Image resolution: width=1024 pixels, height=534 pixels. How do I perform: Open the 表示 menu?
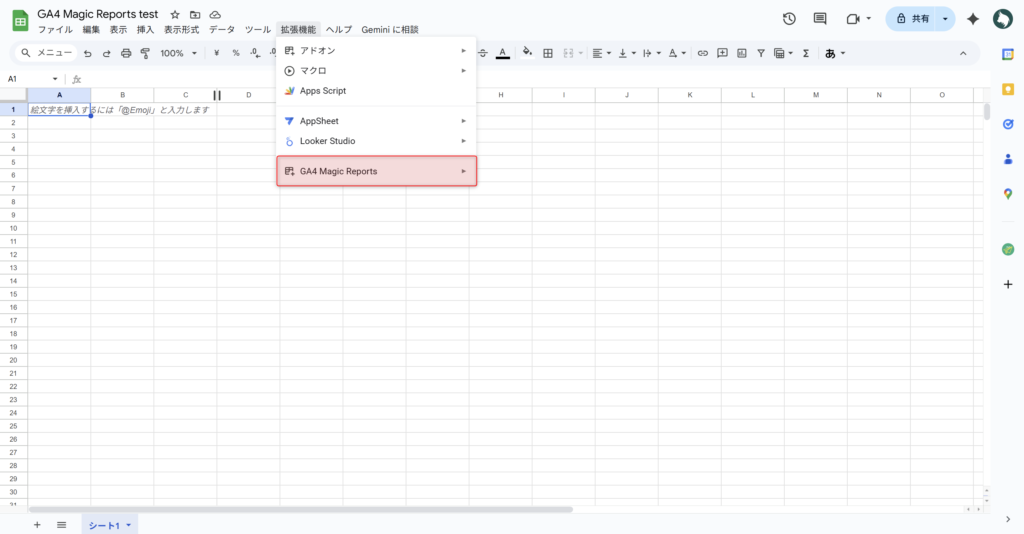pos(118,29)
